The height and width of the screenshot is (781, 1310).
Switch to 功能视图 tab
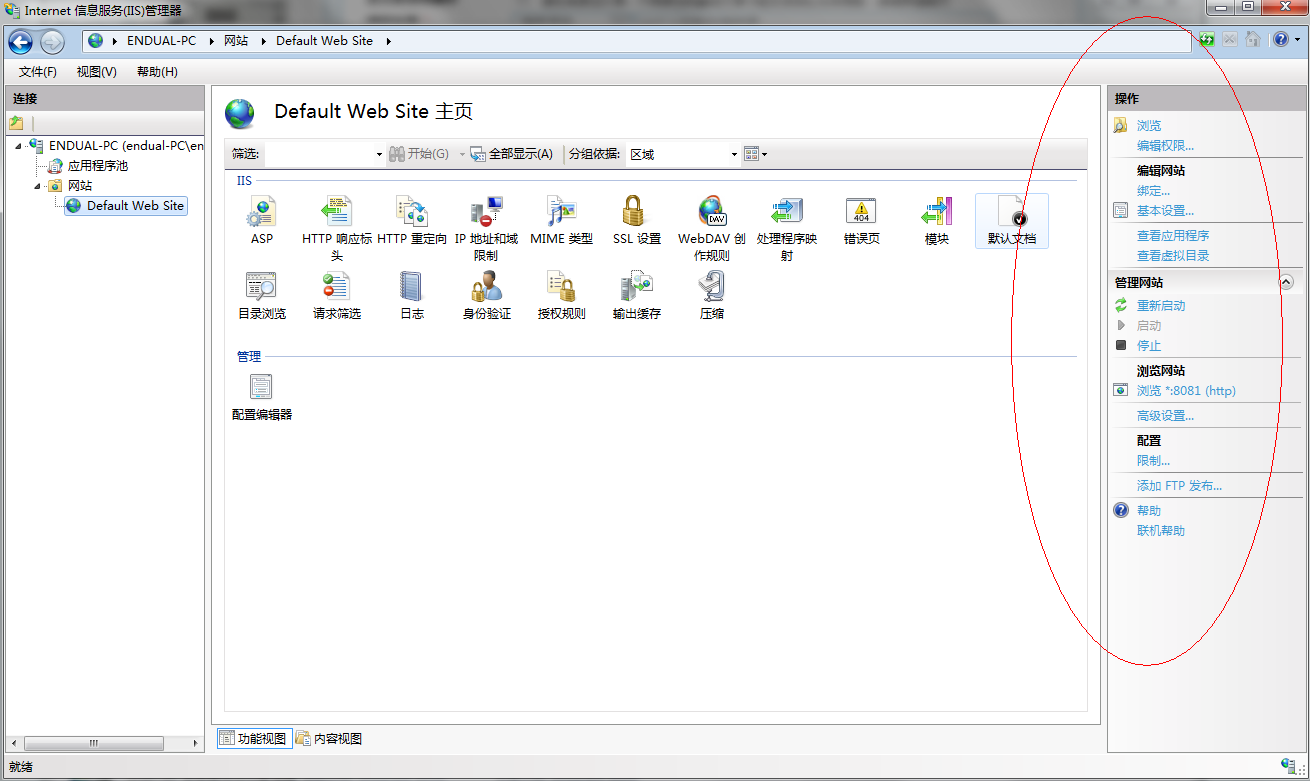tap(253, 739)
